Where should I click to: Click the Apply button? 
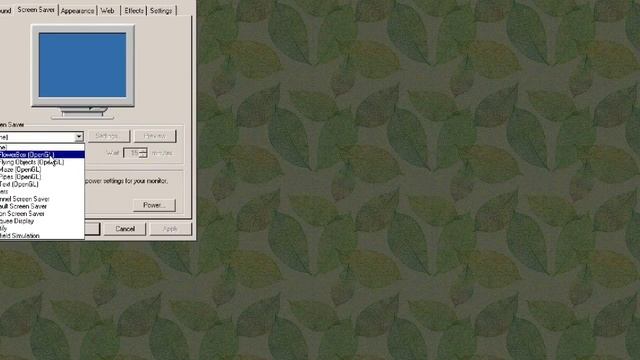pos(170,229)
